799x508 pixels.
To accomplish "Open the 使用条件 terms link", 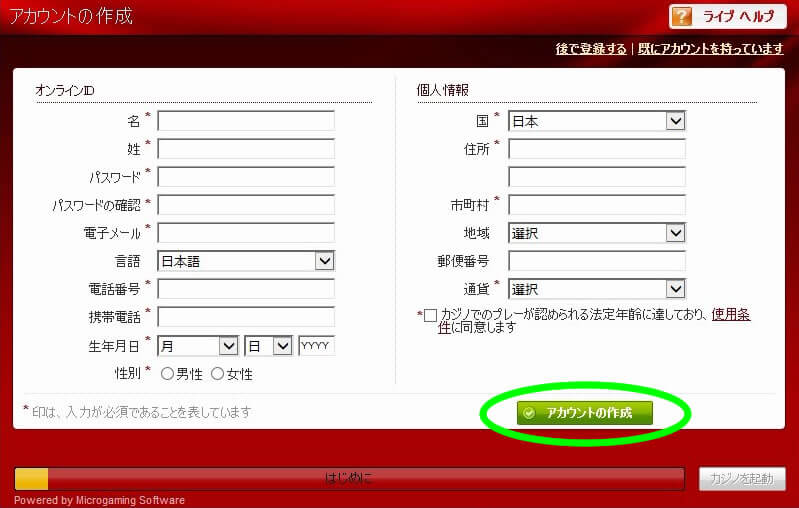I will 731,314.
